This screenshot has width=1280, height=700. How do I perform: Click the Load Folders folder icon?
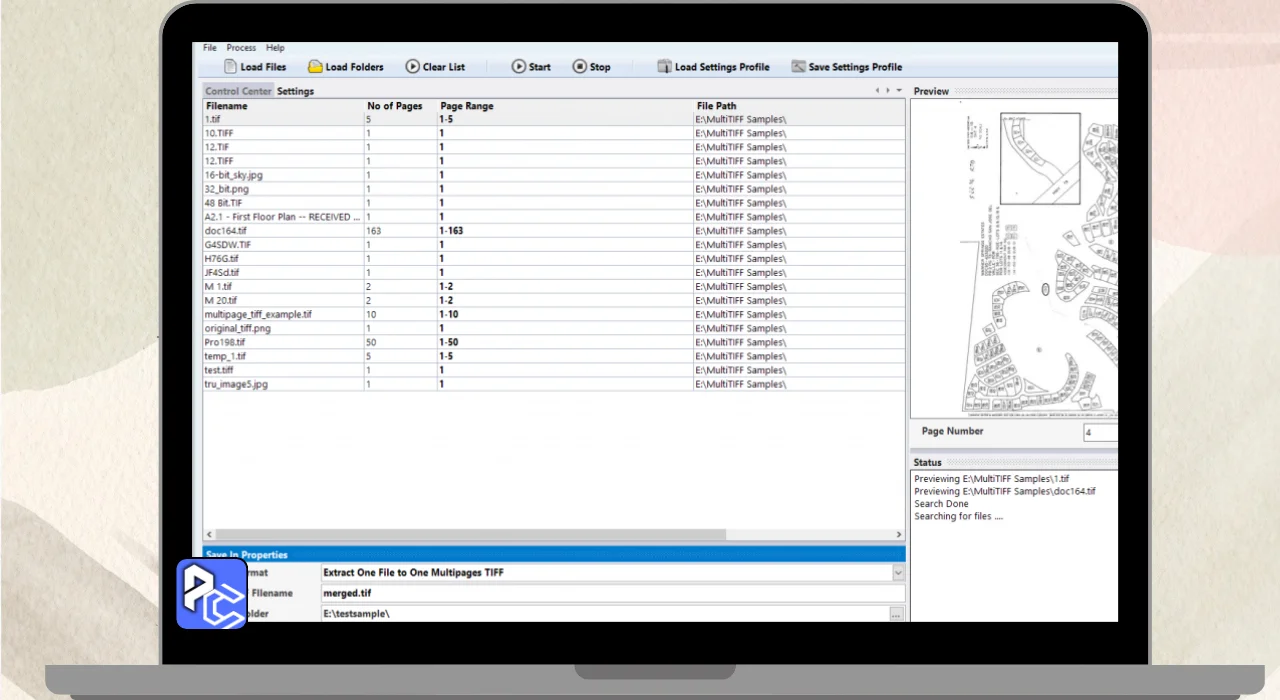(x=315, y=67)
